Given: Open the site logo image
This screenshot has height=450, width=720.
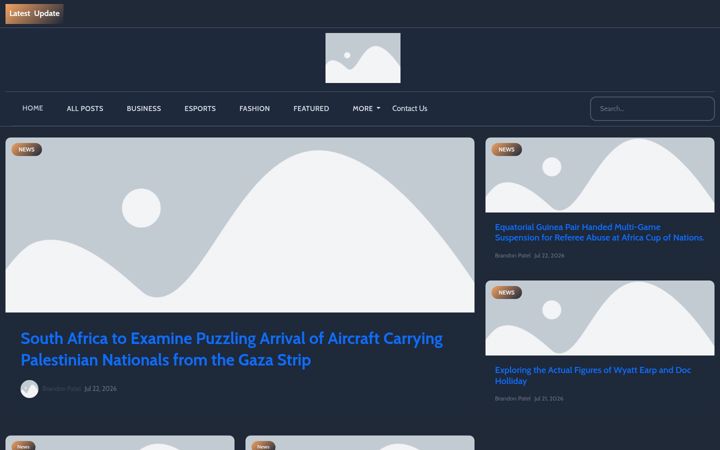Looking at the screenshot, I should point(363,58).
